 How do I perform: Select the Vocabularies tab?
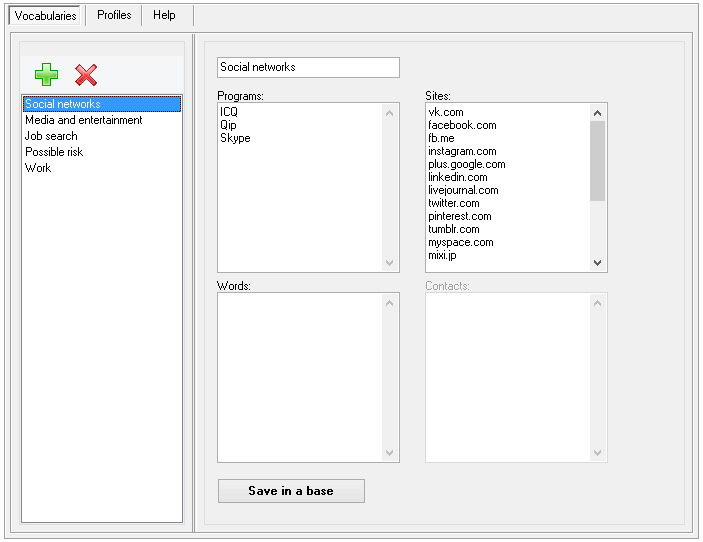[x=45, y=16]
